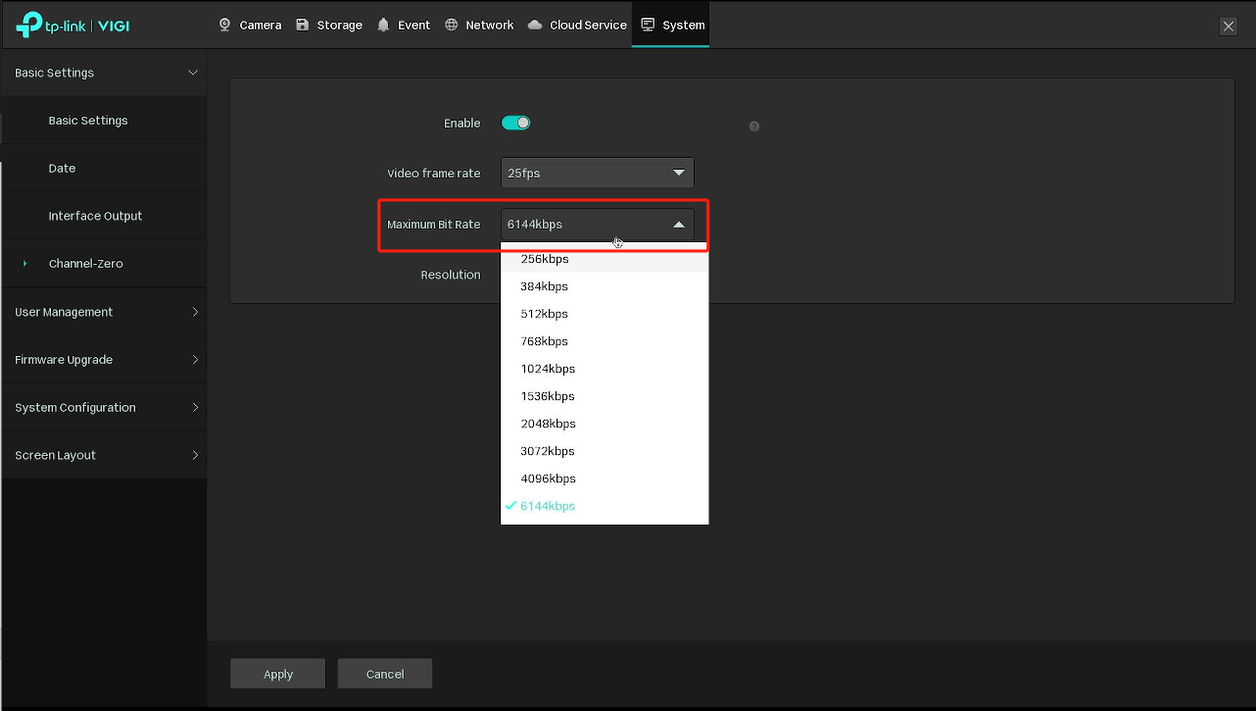Close the settings window
The width and height of the screenshot is (1256, 711).
click(x=1228, y=26)
